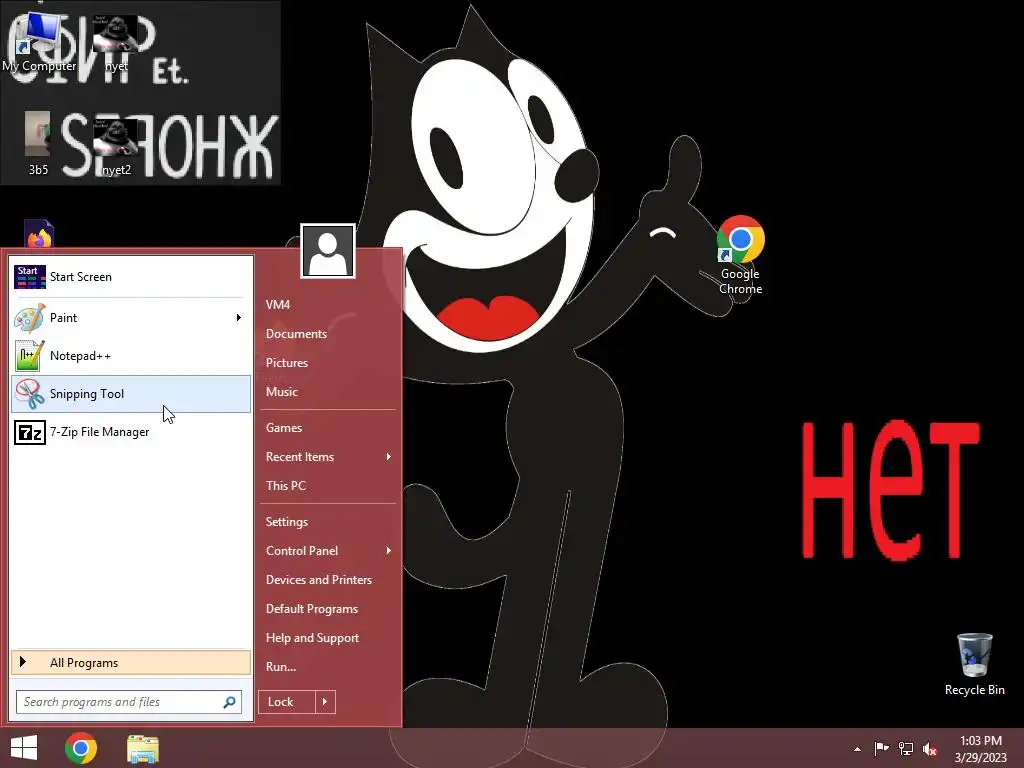Select the nyet2 desktop file

(116, 148)
